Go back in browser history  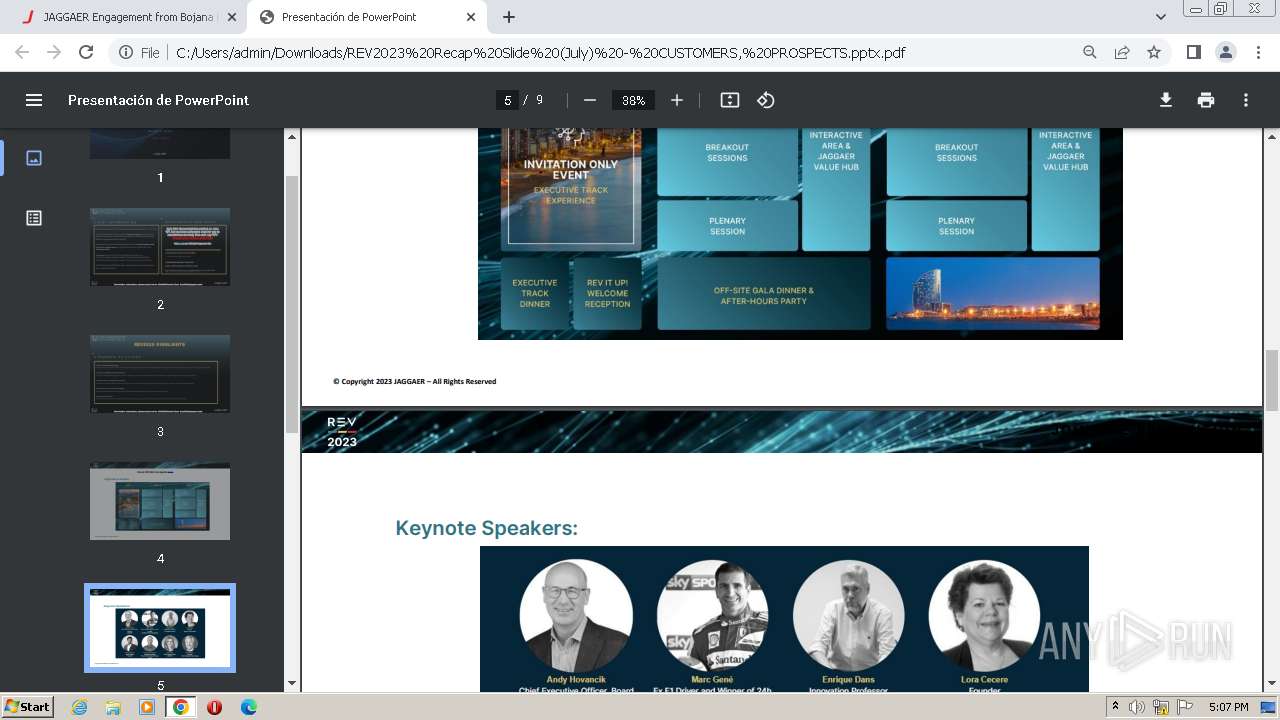coord(22,52)
